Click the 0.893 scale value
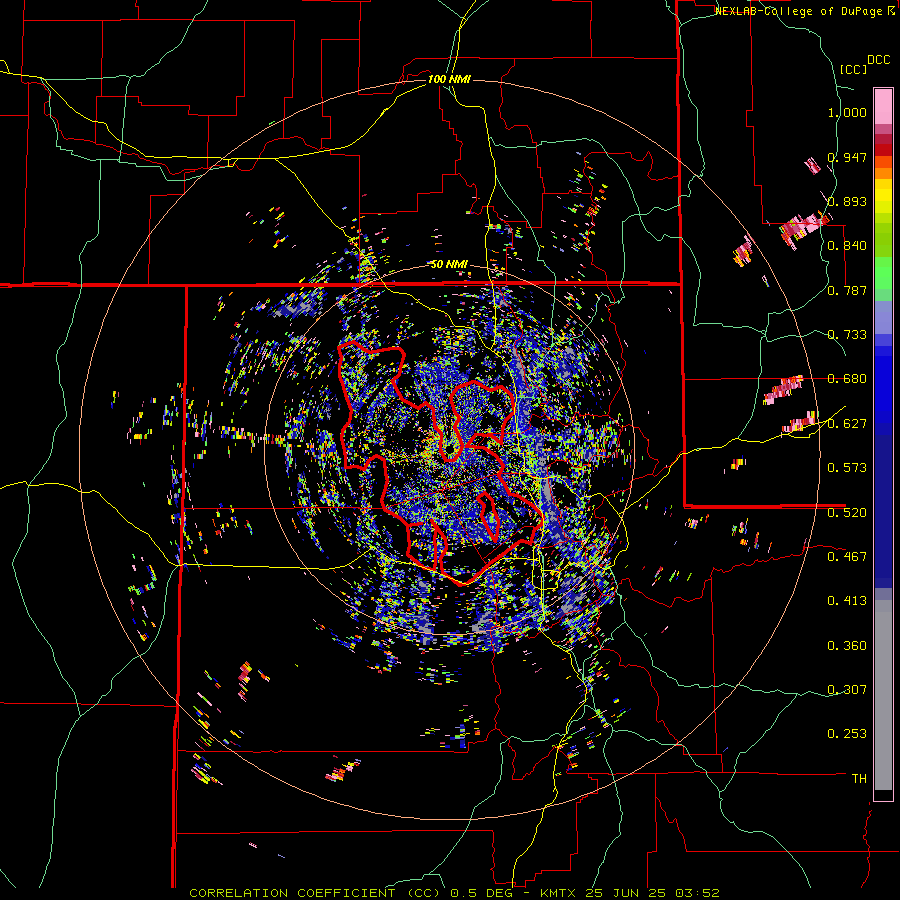Image resolution: width=900 pixels, height=900 pixels. [847, 201]
